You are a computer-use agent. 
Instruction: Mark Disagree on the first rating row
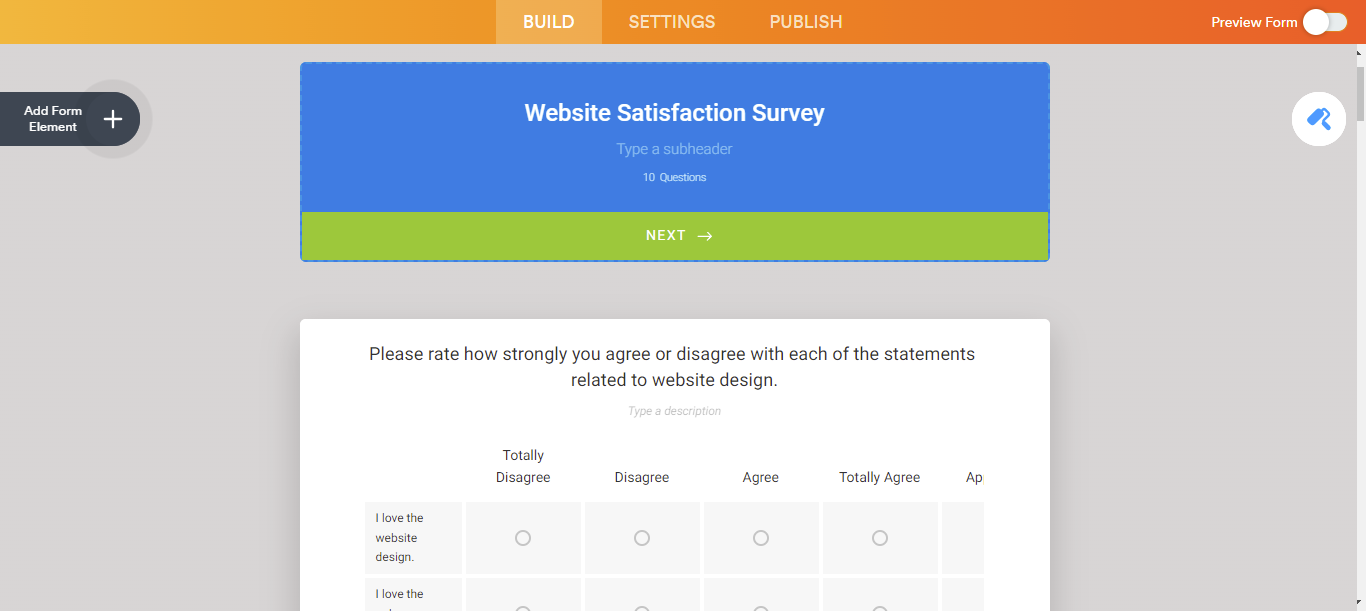(x=642, y=537)
